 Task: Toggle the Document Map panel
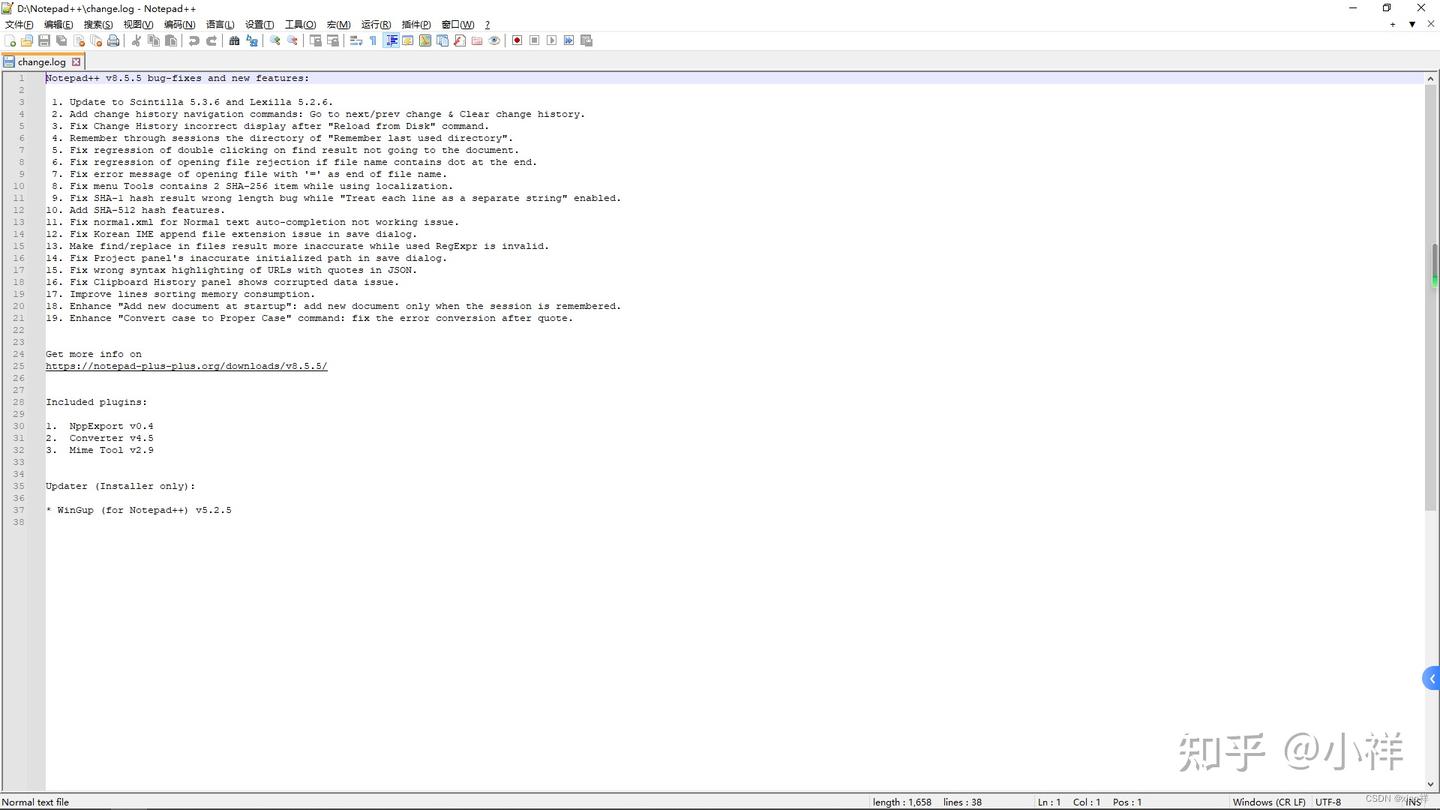pyautogui.click(x=425, y=41)
